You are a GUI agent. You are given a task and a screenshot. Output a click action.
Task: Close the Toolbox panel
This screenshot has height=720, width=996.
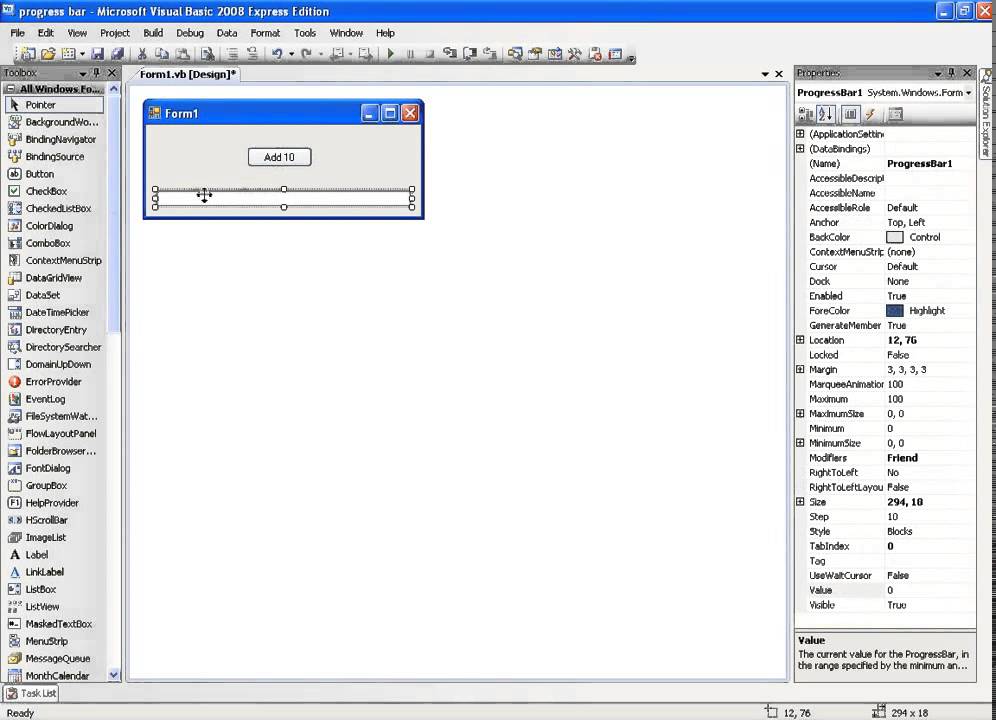pyautogui.click(x=112, y=73)
